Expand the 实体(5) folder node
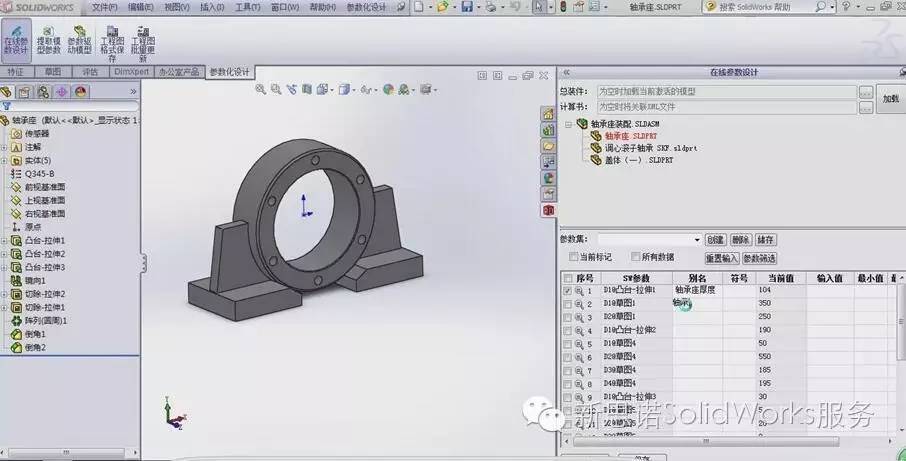The height and width of the screenshot is (461, 906). pyautogui.click(x=4, y=161)
